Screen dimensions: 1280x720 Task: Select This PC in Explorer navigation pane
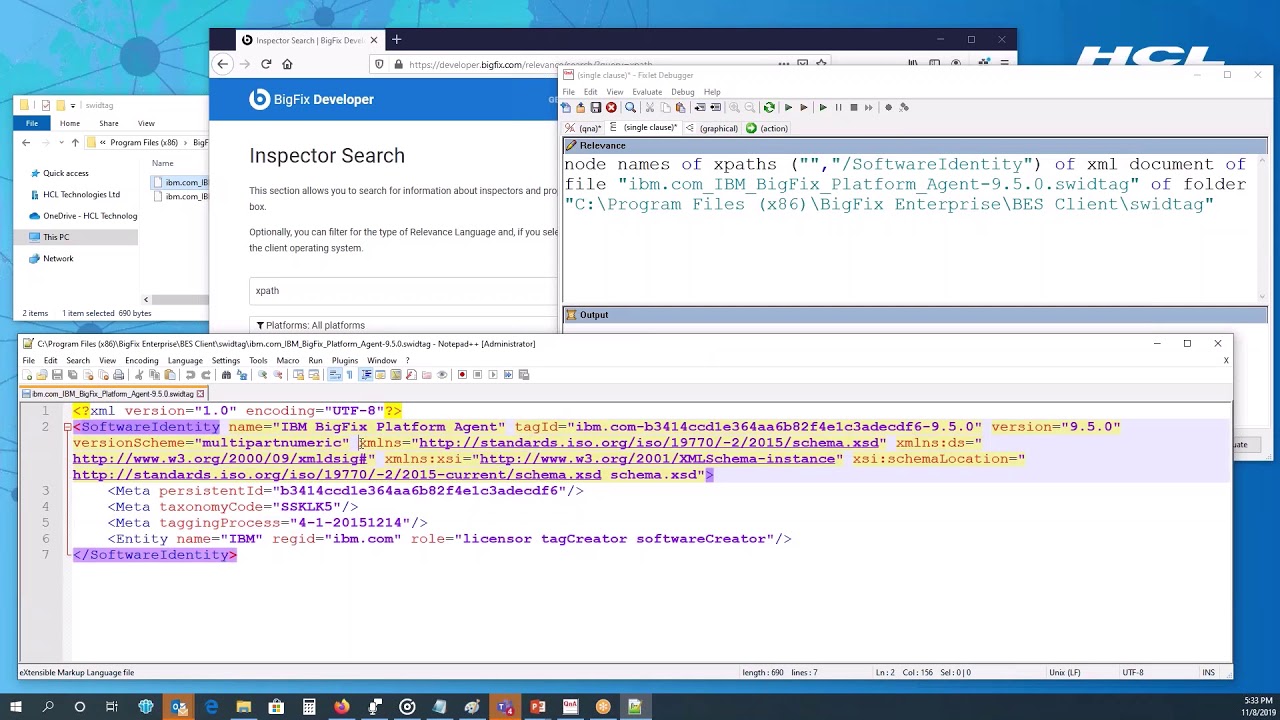pyautogui.click(x=56, y=237)
